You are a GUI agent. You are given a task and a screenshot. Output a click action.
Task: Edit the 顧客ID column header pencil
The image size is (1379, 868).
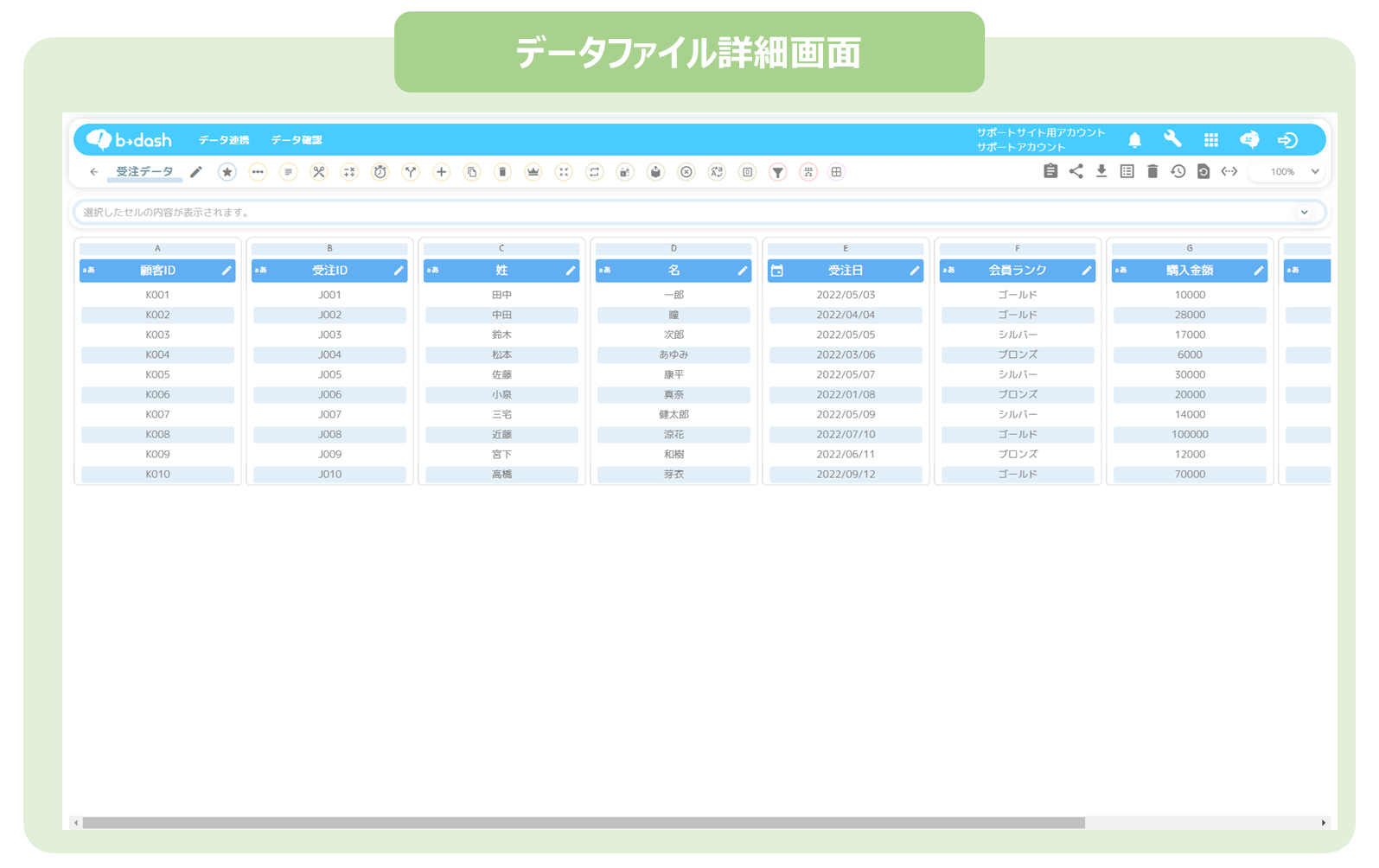click(227, 271)
